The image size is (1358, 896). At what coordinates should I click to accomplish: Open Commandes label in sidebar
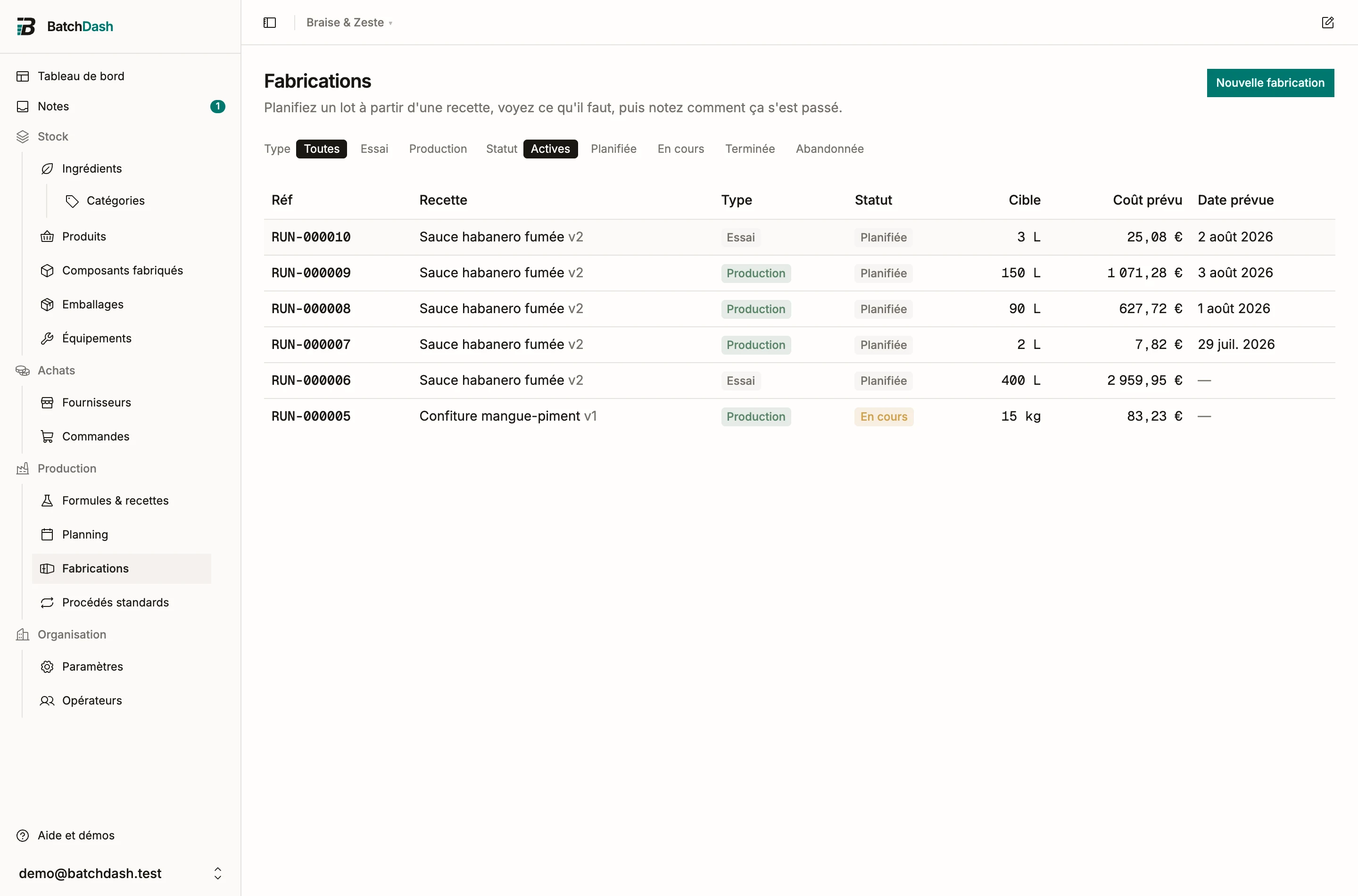click(x=96, y=437)
